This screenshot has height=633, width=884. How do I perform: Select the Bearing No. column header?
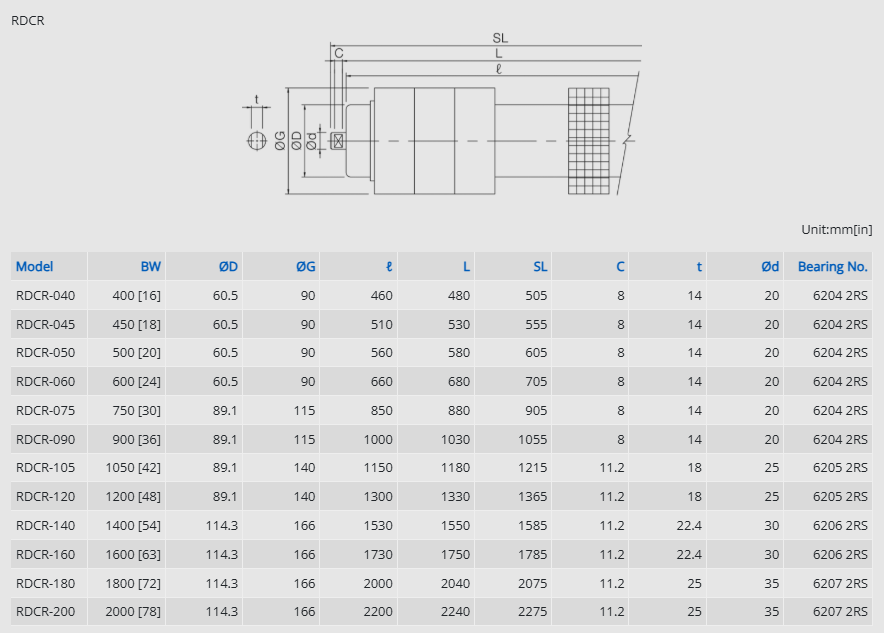pyautogui.click(x=832, y=266)
